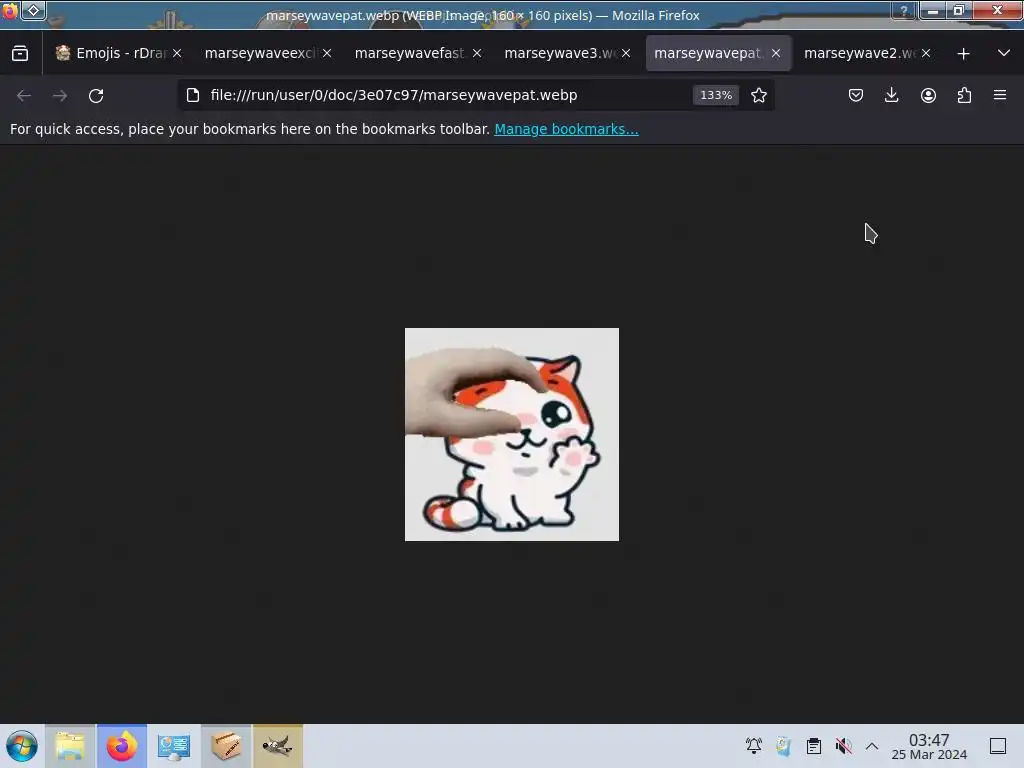1024x768 pixels.
Task: Click the show desktop button
Action: (x=998, y=746)
